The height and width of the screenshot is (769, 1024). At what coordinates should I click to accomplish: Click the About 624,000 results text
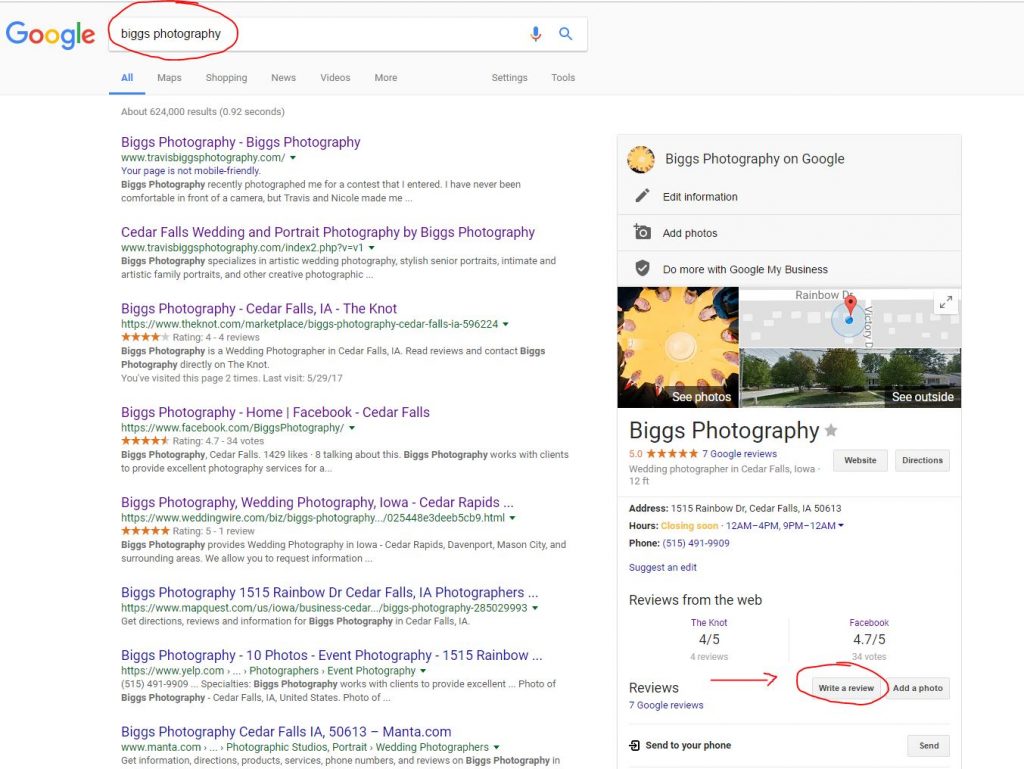click(202, 112)
